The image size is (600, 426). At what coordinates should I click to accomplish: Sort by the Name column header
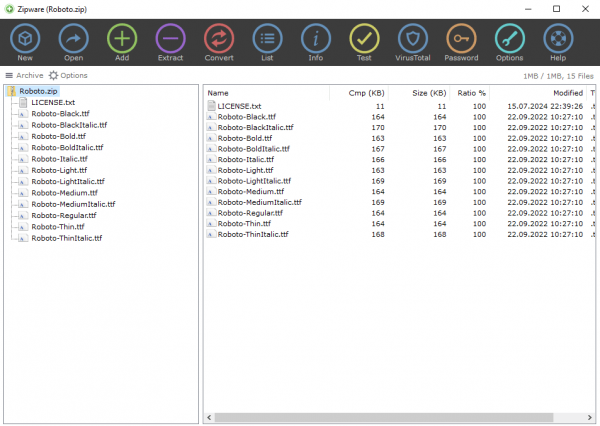[x=267, y=93]
